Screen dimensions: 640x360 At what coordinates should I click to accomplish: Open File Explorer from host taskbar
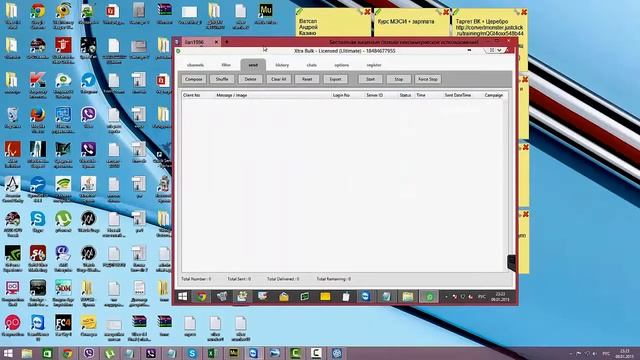coord(27,353)
